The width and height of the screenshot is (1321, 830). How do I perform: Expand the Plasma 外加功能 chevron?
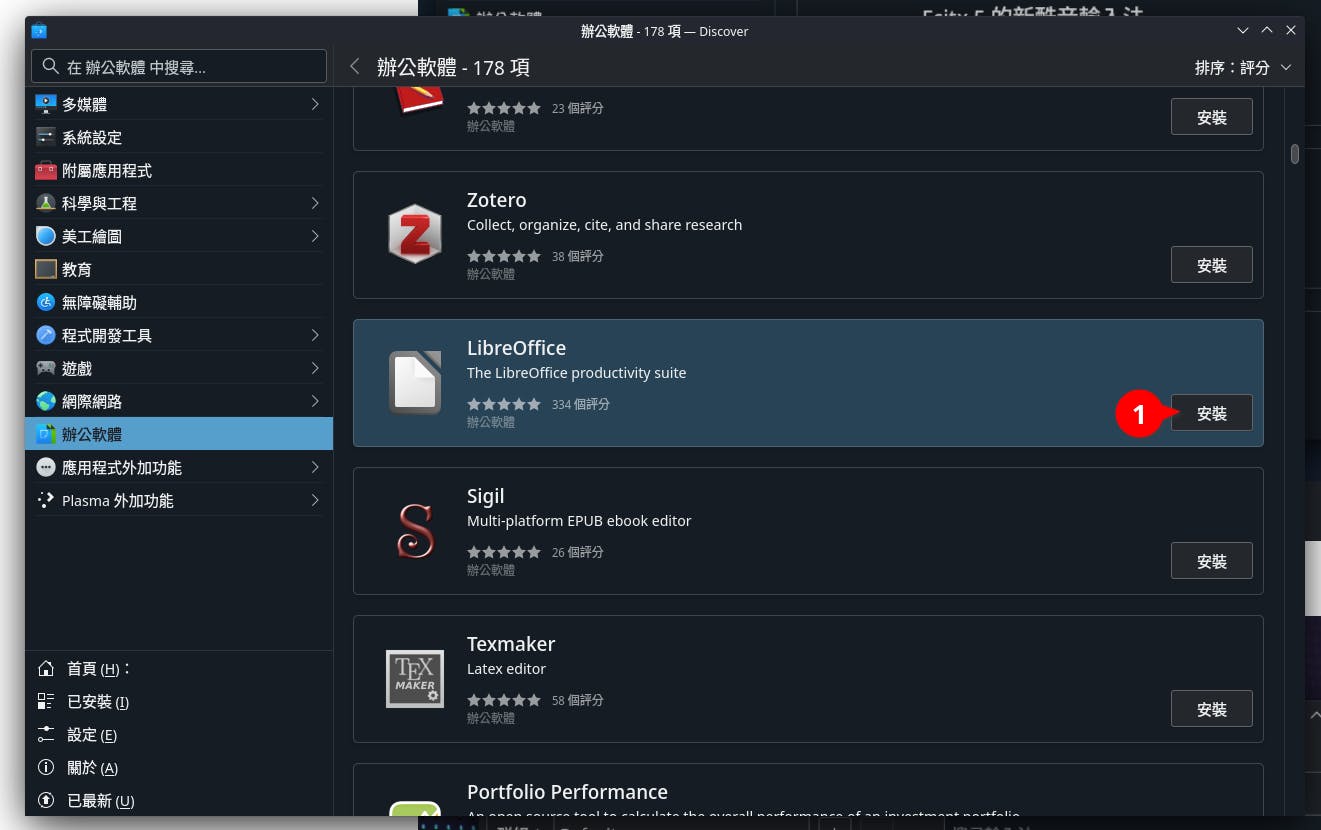tap(315, 500)
